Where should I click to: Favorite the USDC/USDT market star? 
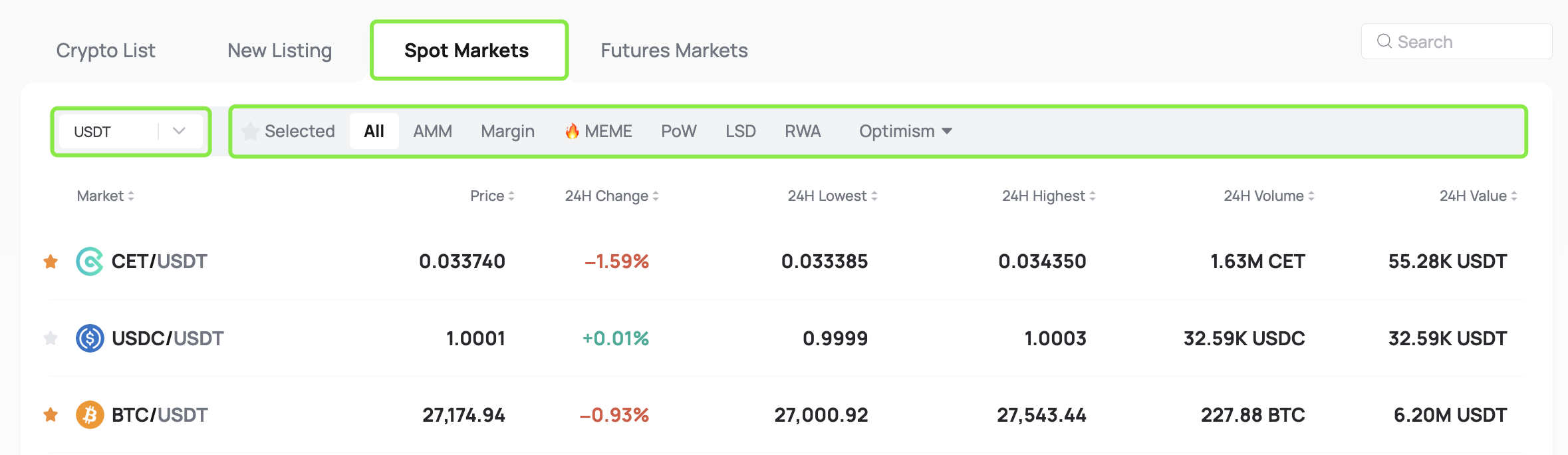tap(51, 338)
